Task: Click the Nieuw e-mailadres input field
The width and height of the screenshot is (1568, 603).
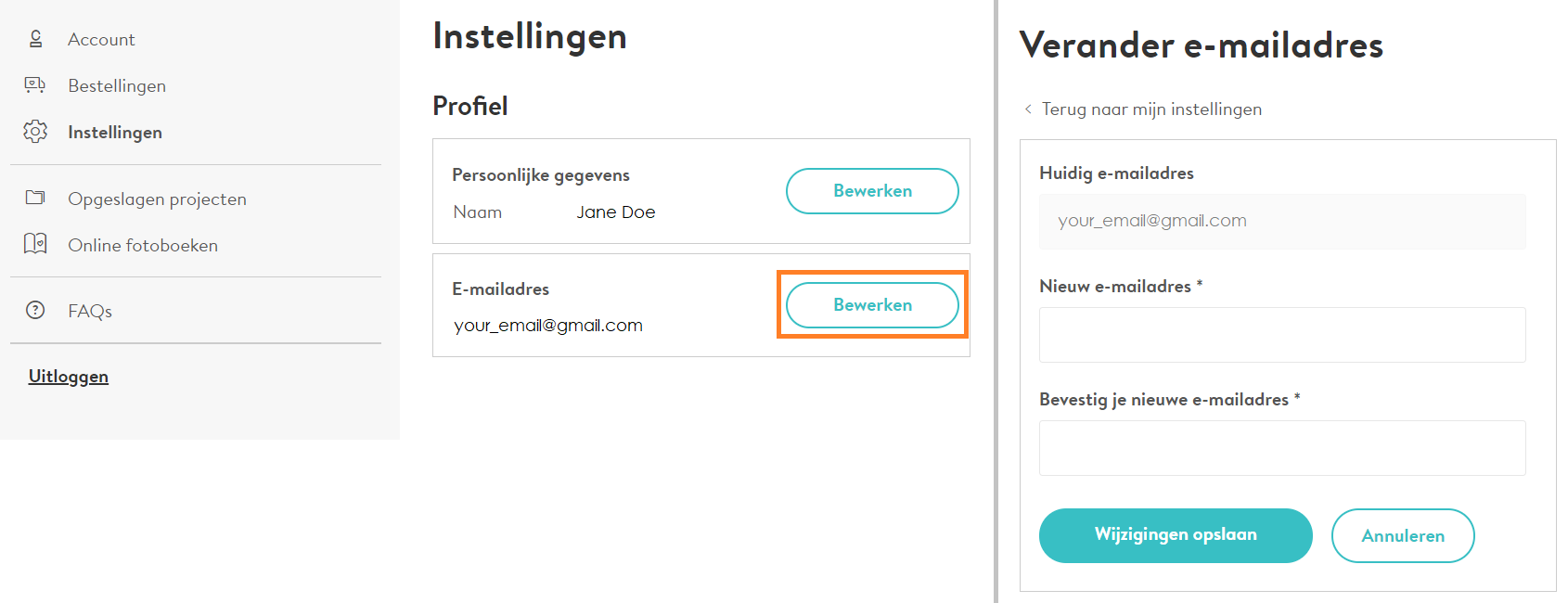Action: point(1282,335)
